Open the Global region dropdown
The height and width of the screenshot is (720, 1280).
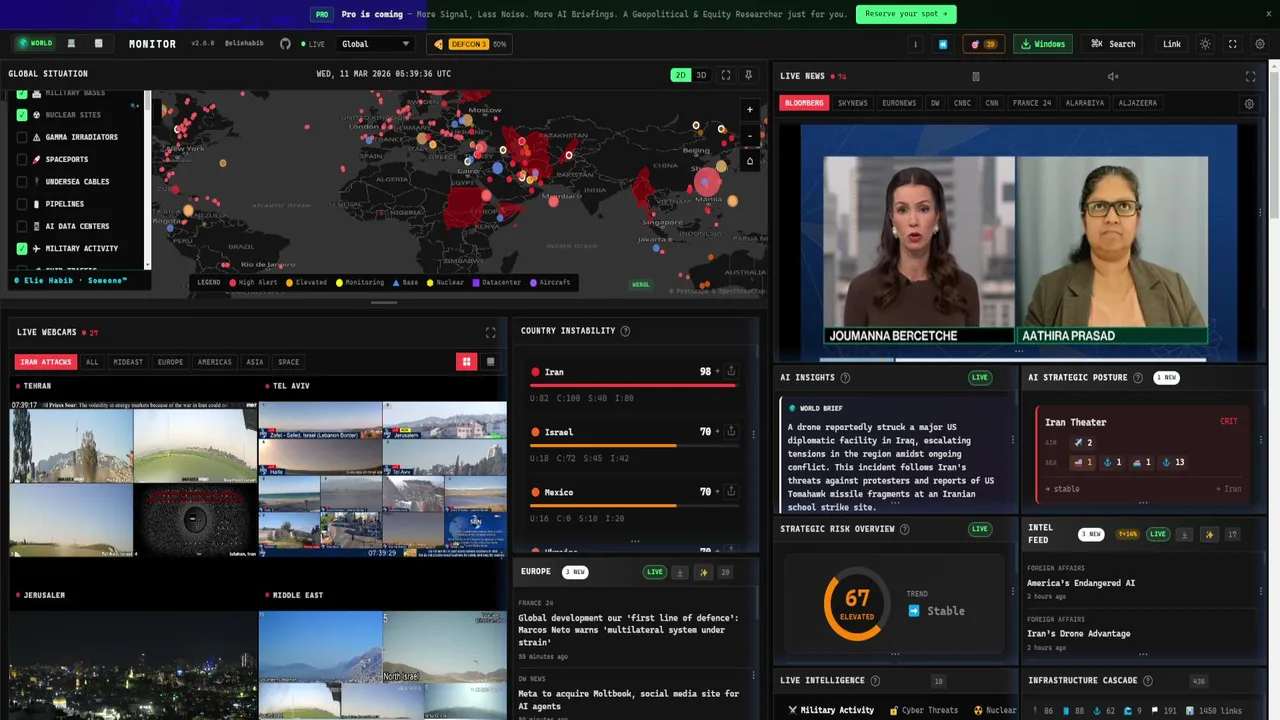[x=375, y=44]
